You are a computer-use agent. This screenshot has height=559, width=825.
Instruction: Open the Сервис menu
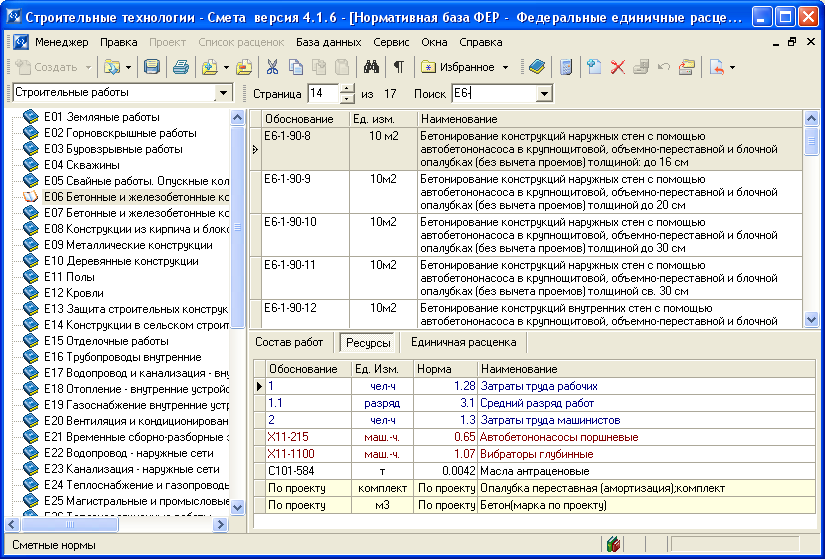(391, 42)
